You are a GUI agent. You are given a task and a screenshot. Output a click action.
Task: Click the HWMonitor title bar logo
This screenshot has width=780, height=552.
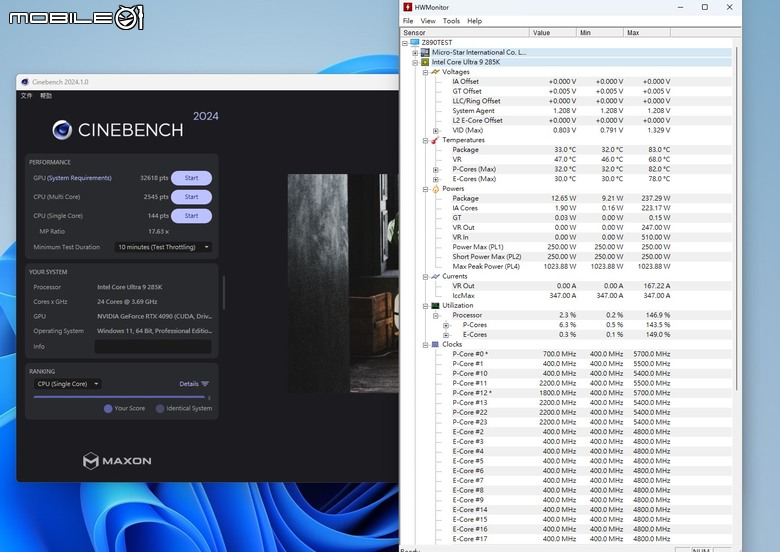tap(407, 7)
